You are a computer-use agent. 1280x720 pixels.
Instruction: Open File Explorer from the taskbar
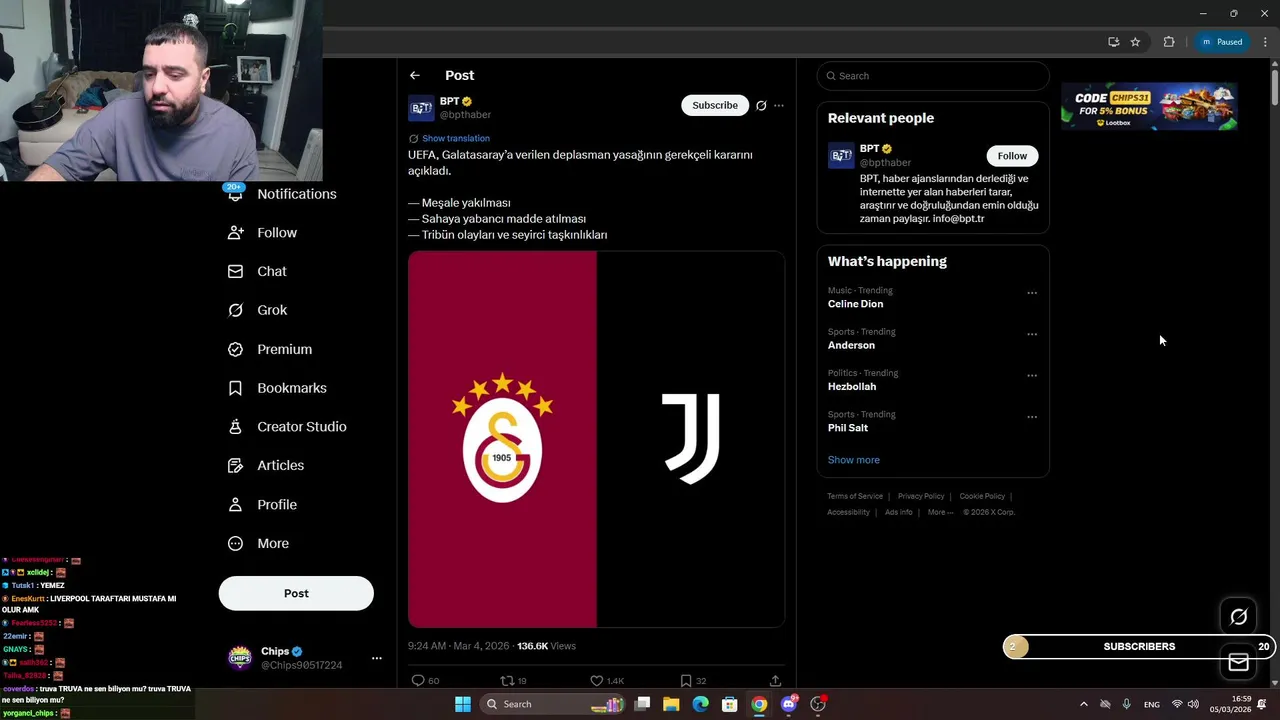click(671, 704)
